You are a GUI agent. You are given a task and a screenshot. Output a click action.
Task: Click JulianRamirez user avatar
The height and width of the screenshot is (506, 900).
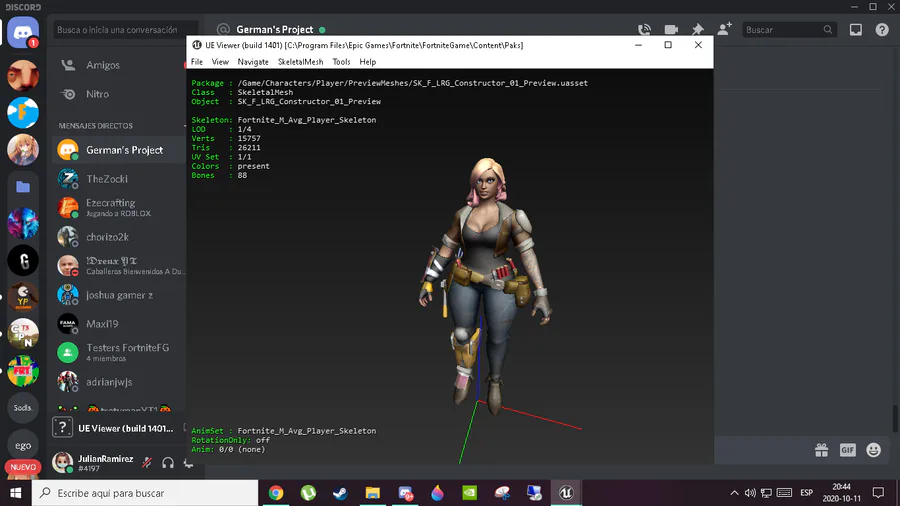coord(63,462)
